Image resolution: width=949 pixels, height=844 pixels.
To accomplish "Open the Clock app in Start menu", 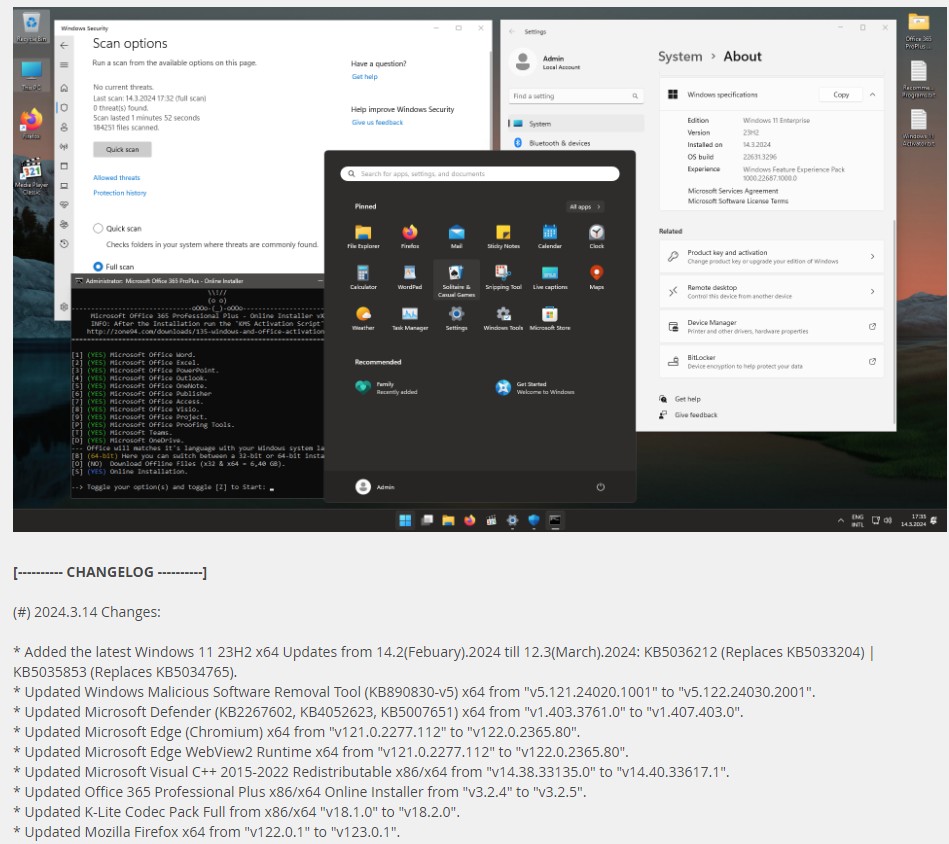I will pos(596,237).
